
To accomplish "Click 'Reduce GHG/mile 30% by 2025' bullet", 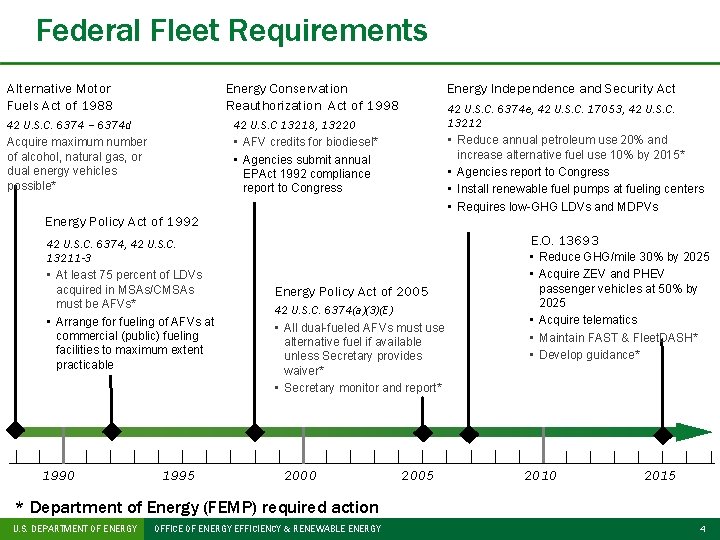I will (619, 257).
